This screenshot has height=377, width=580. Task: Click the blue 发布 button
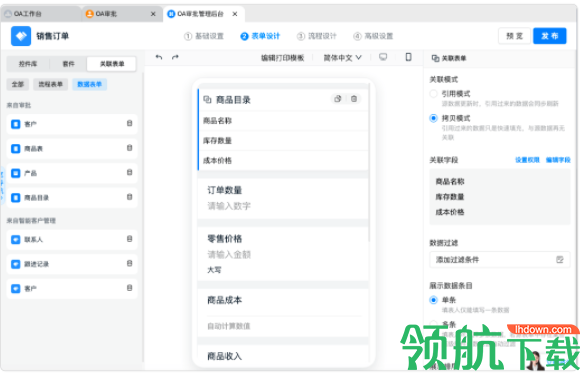pos(550,36)
